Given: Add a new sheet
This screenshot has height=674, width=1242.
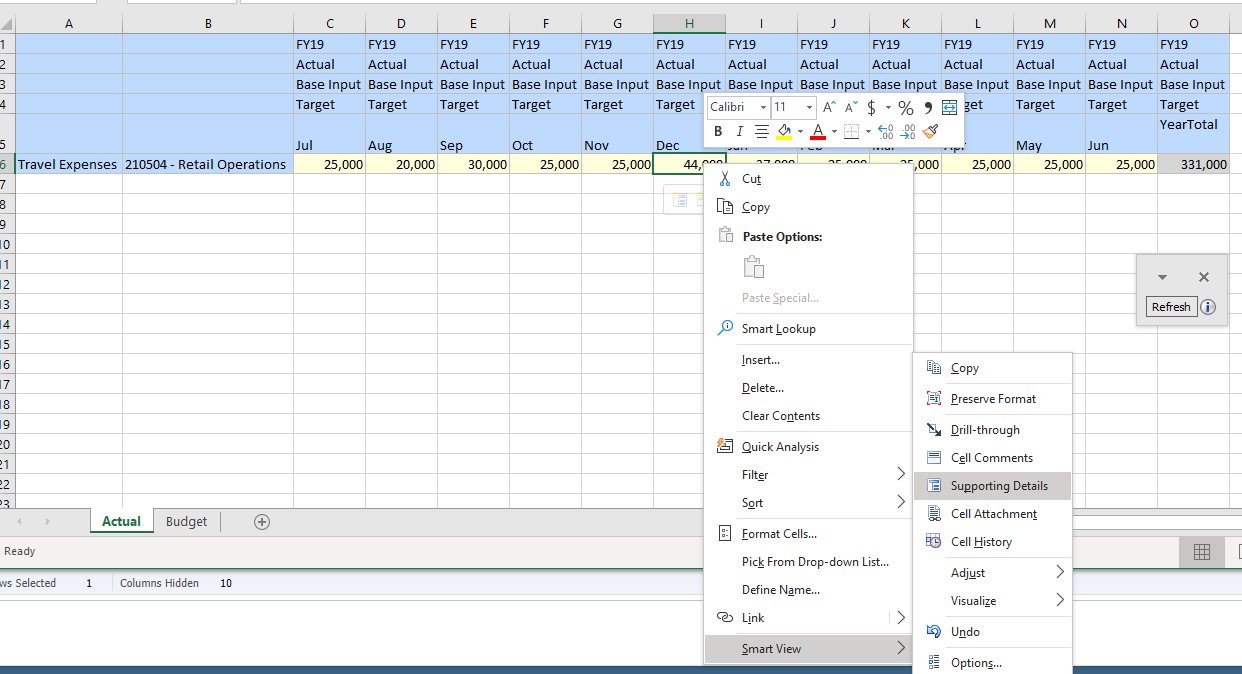Looking at the screenshot, I should pos(262,521).
